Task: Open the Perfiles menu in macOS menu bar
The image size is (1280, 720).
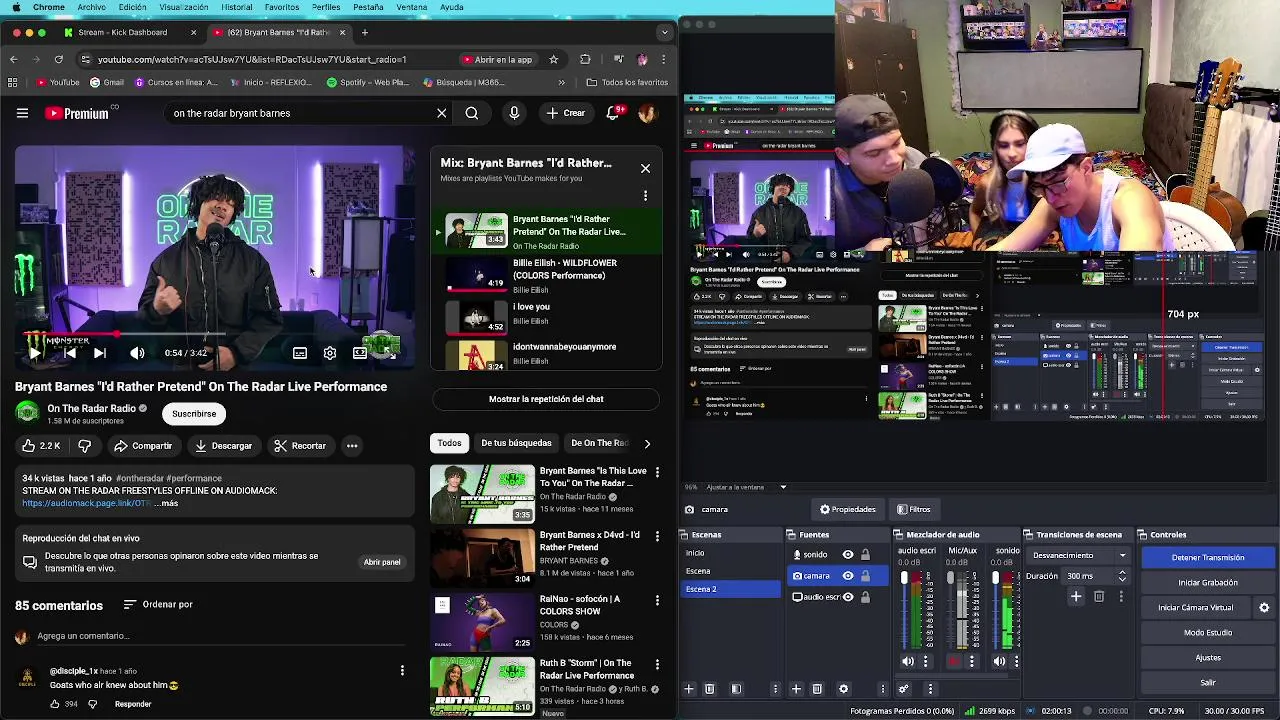Action: [x=326, y=7]
